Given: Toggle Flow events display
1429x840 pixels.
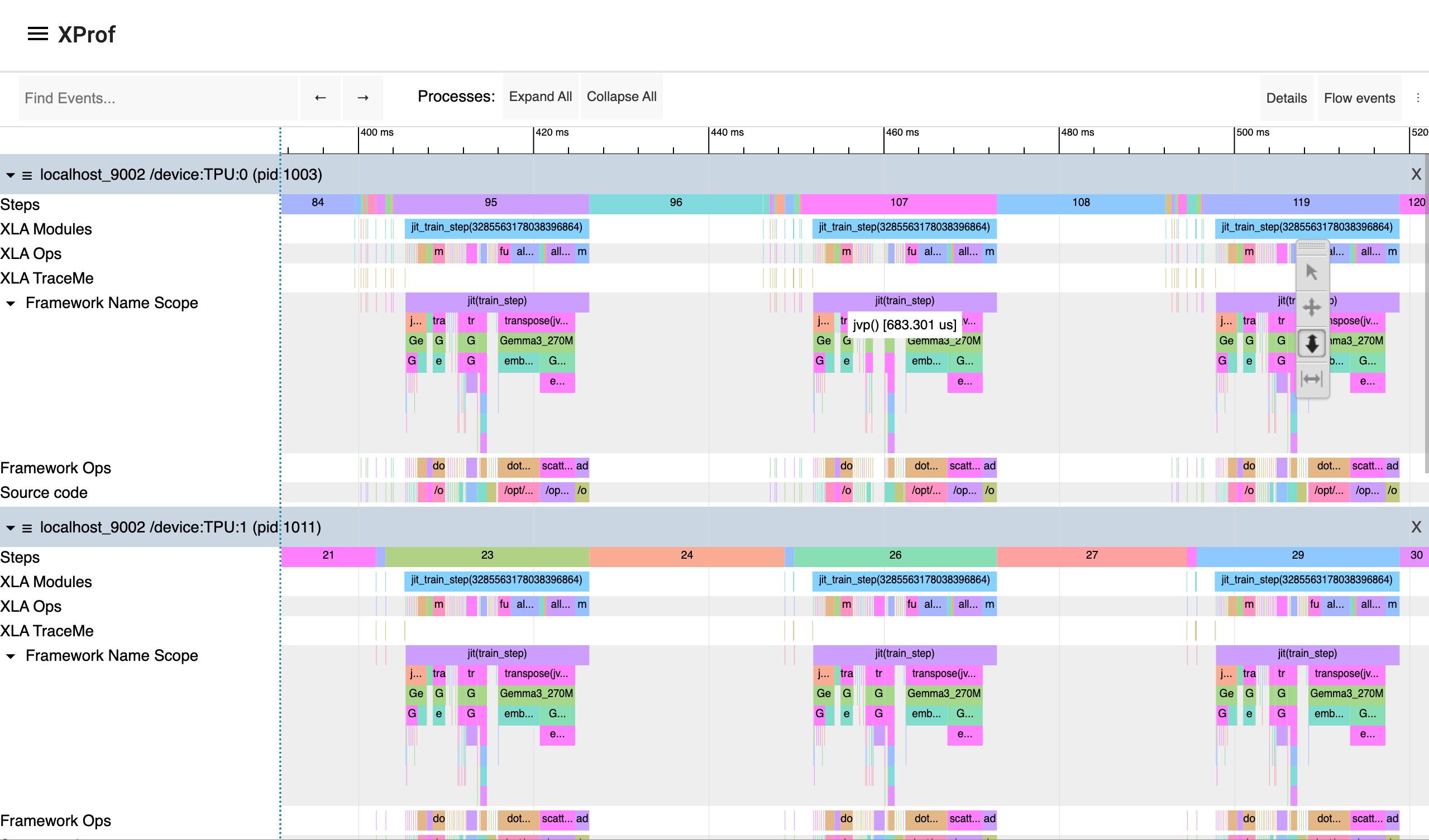Looking at the screenshot, I should 1359,98.
